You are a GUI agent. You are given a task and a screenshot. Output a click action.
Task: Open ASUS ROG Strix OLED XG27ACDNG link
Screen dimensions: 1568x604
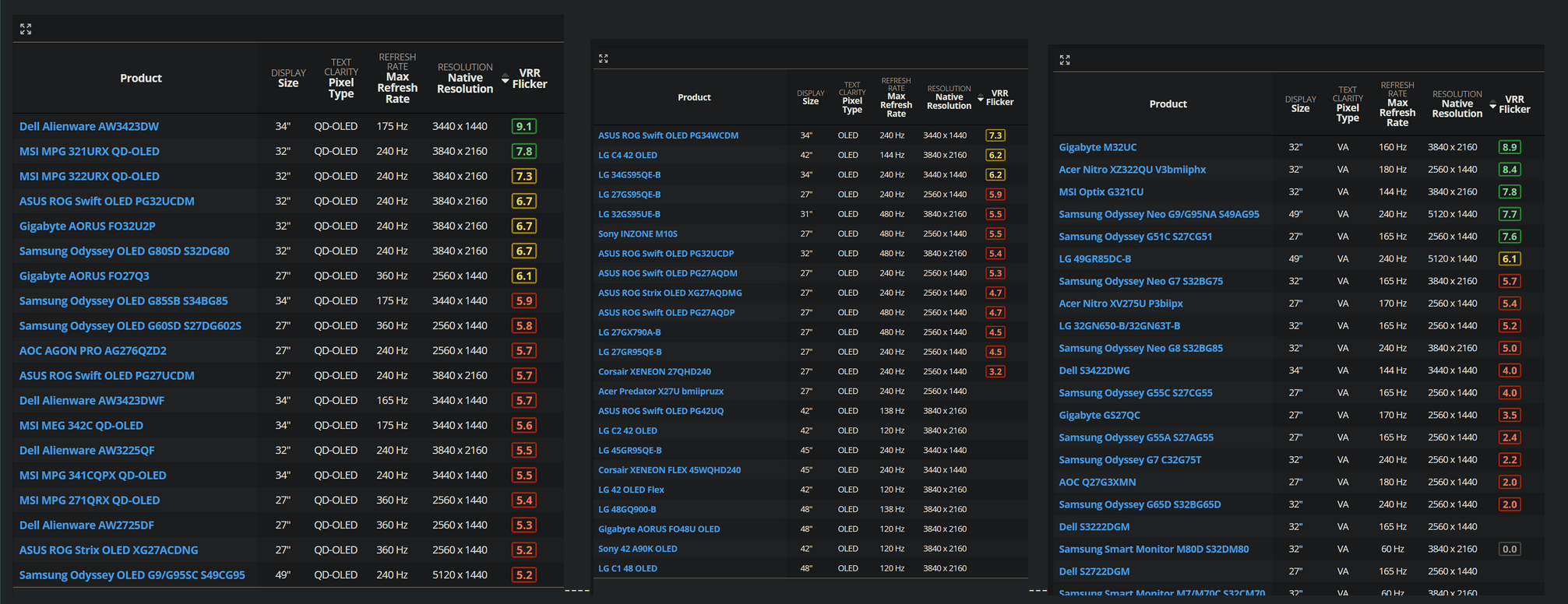pos(108,550)
